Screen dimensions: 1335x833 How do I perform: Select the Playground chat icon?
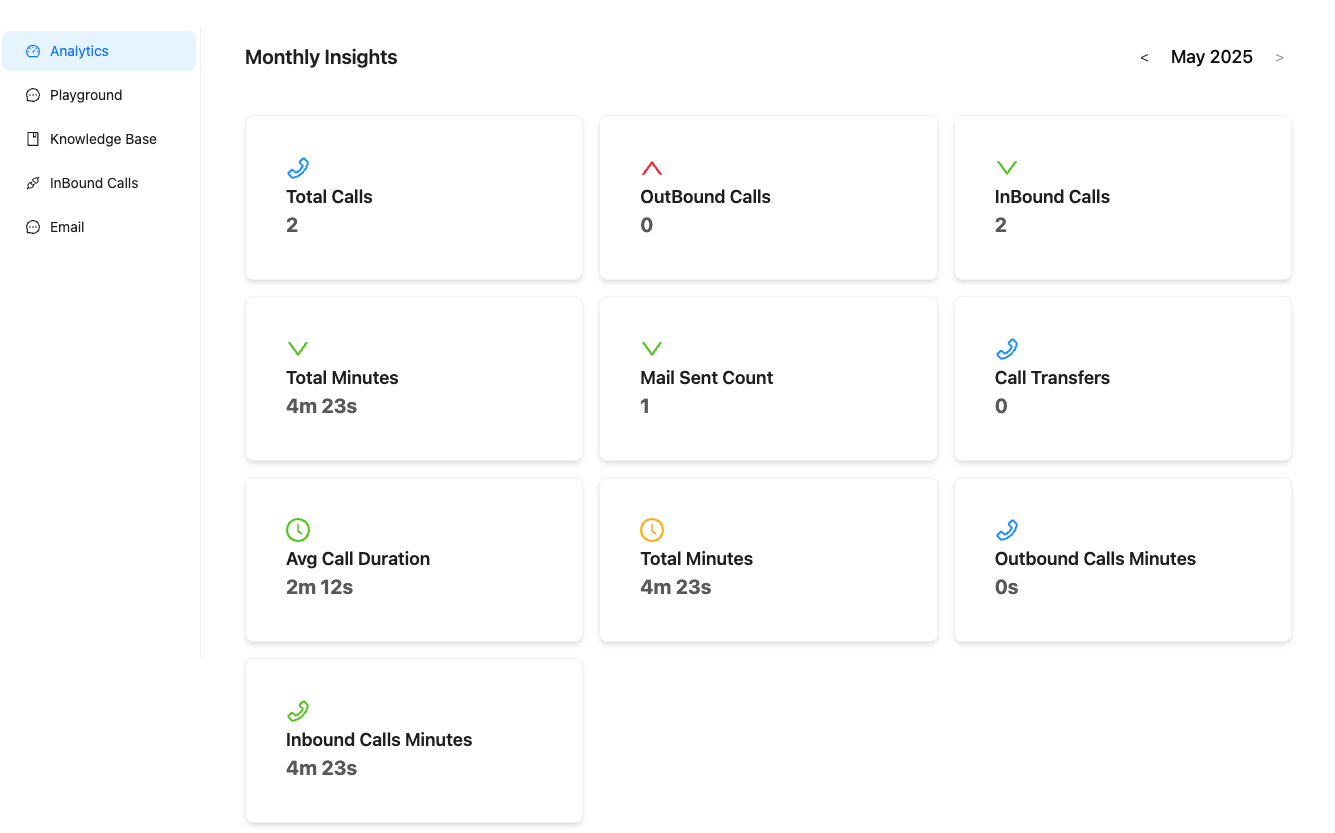pyautogui.click(x=31, y=94)
